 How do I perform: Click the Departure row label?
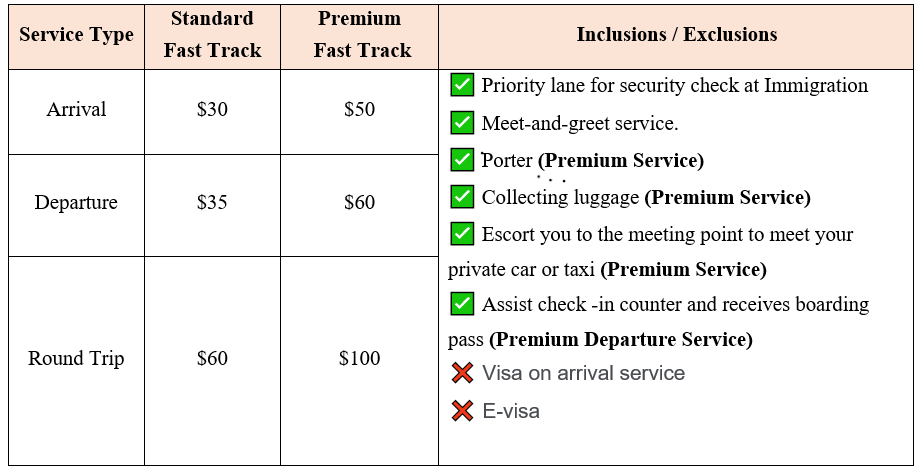(76, 203)
